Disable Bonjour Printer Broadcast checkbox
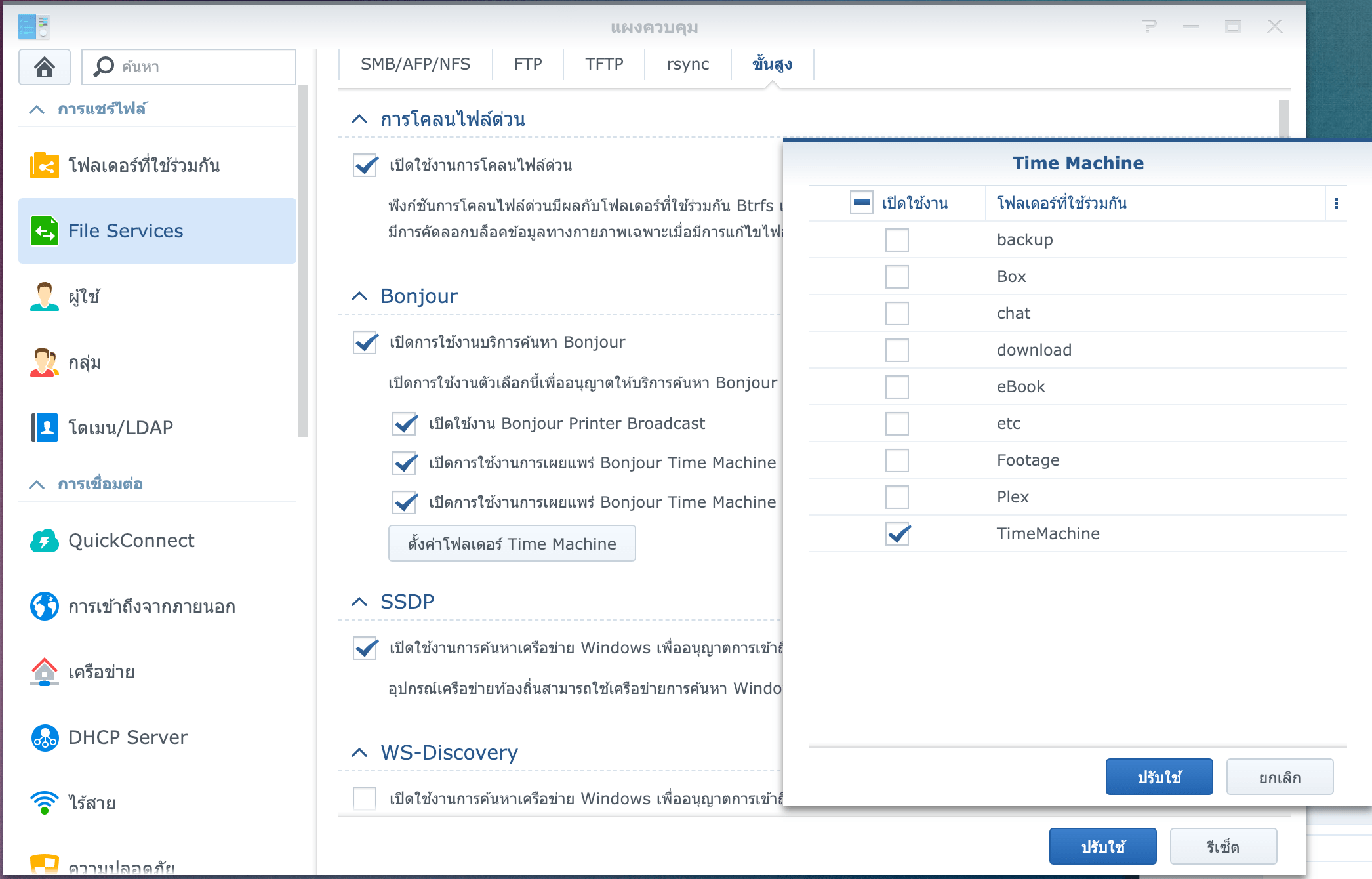 coord(405,424)
